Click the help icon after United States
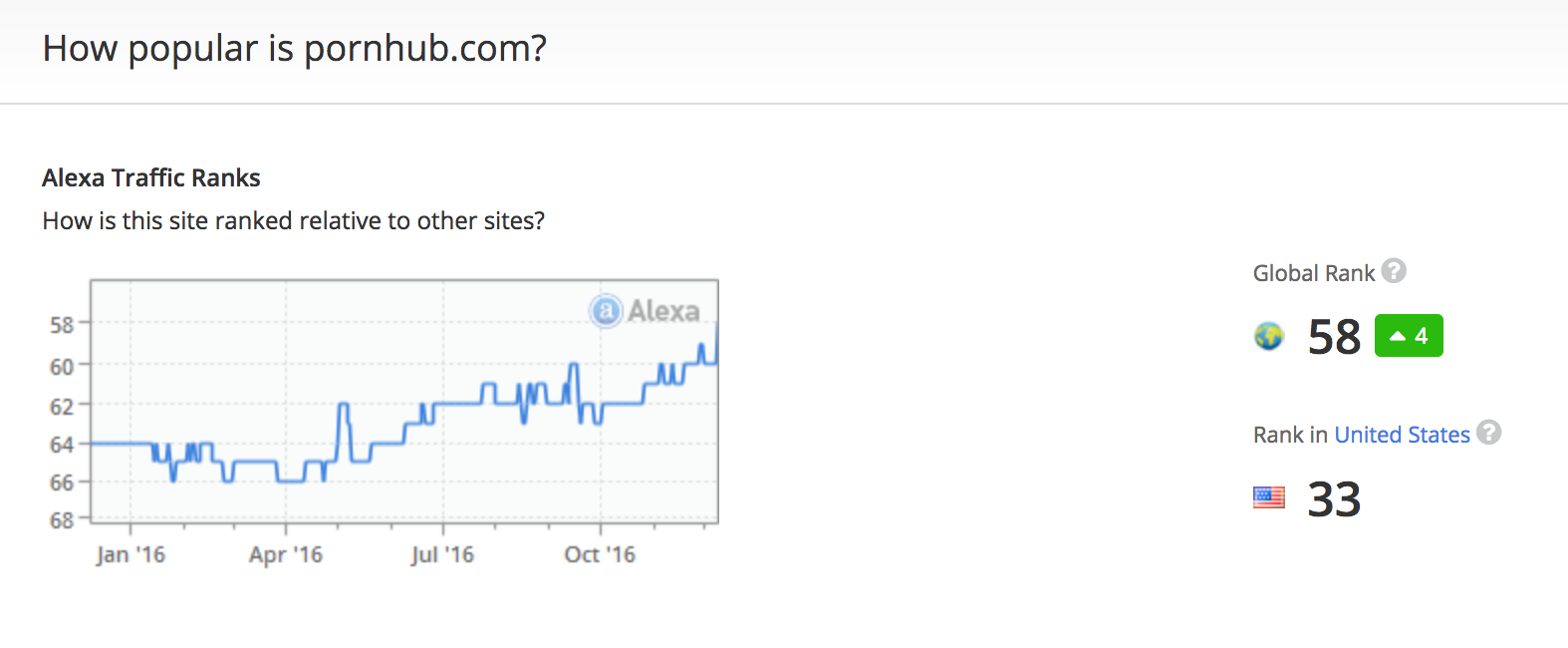1568x648 pixels. point(1489,433)
